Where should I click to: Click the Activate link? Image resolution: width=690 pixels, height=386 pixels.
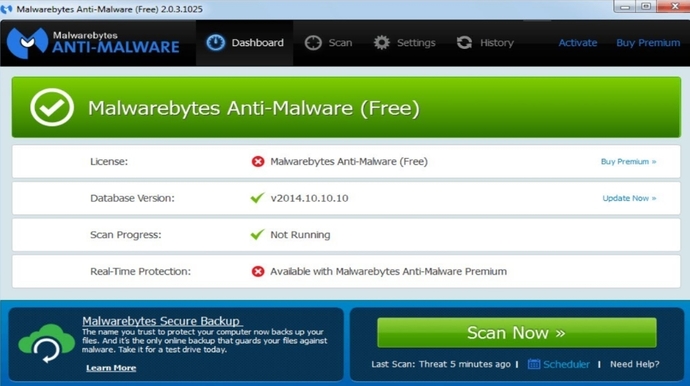578,43
